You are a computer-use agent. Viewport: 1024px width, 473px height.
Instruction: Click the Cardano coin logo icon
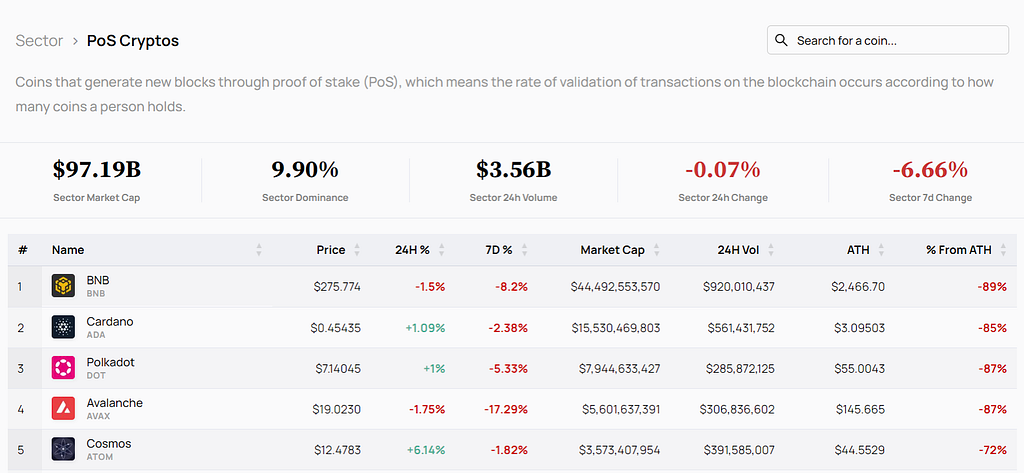point(63,327)
